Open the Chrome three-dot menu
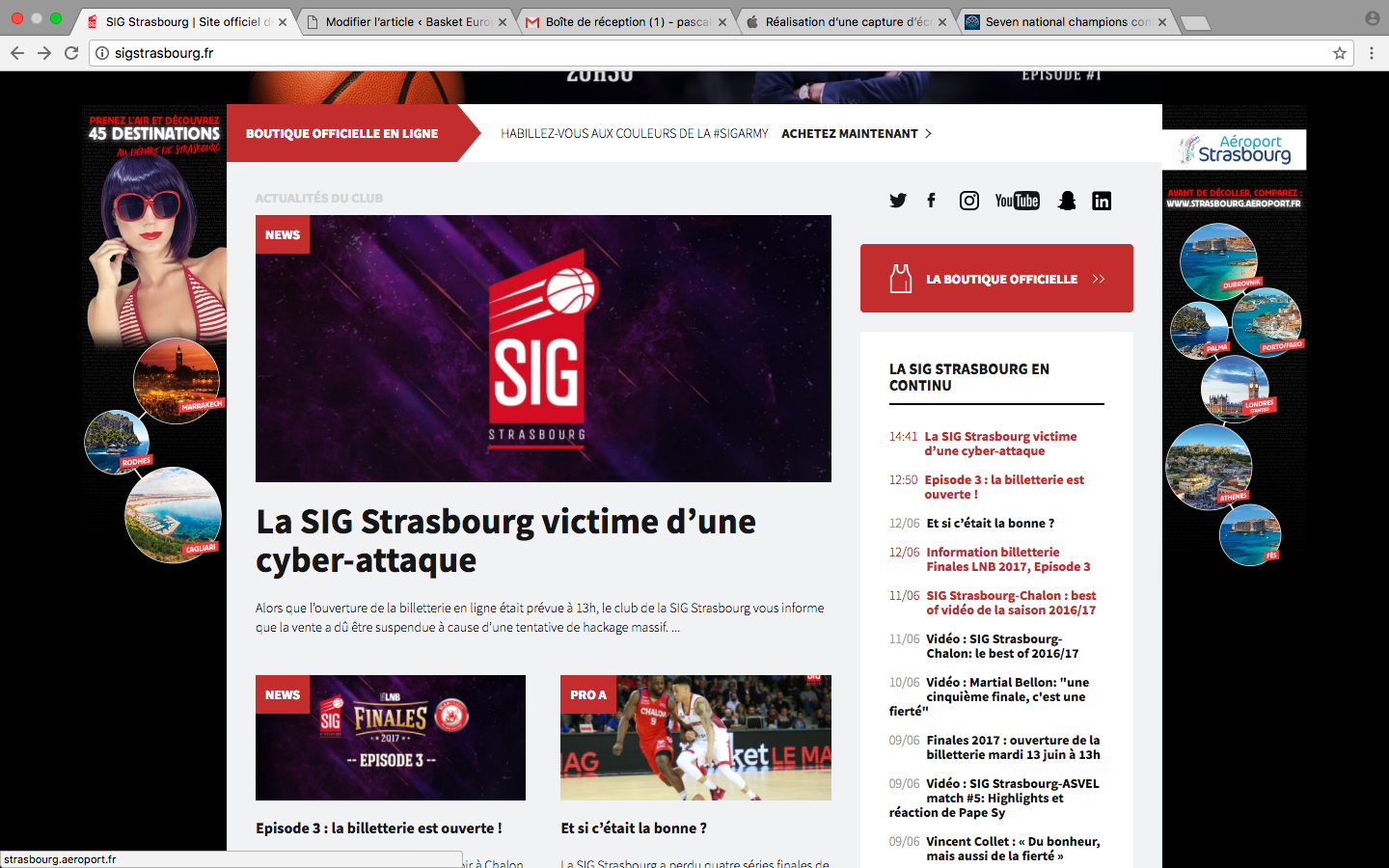This screenshot has width=1389, height=868. [1372, 53]
